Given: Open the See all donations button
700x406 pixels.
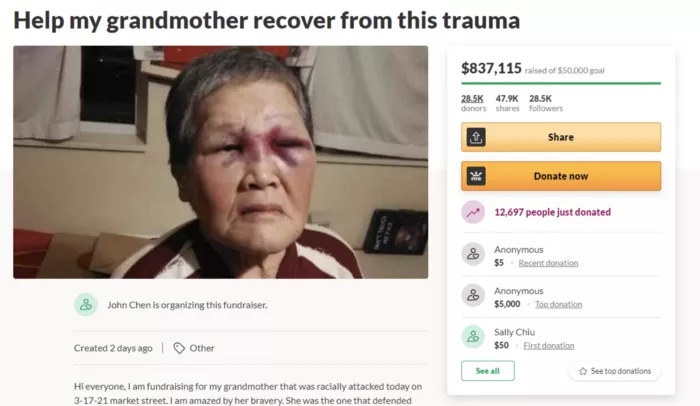Looking at the screenshot, I should [488, 371].
